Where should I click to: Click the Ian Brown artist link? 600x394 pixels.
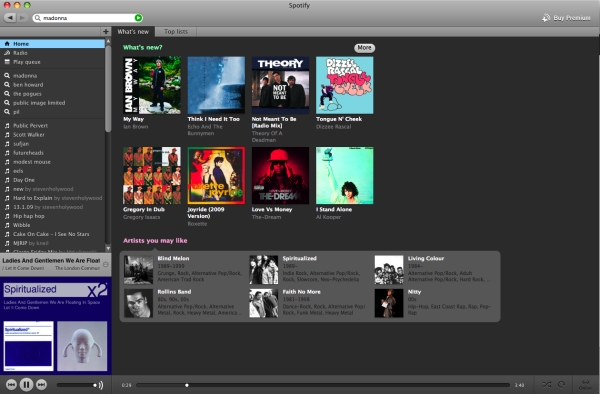tap(135, 127)
